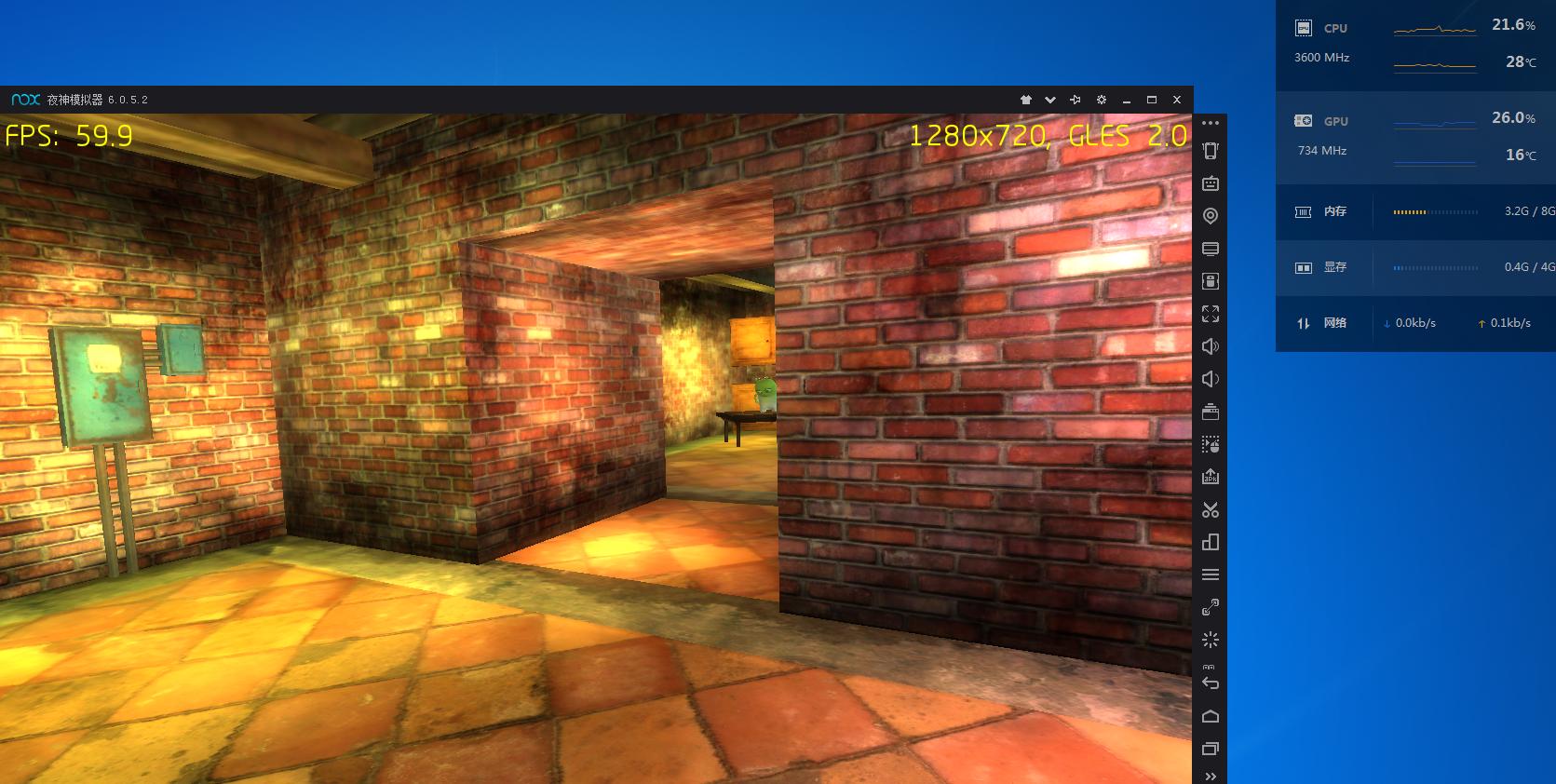Click the GPU monitor icon
The image size is (1556, 784).
click(x=1304, y=121)
